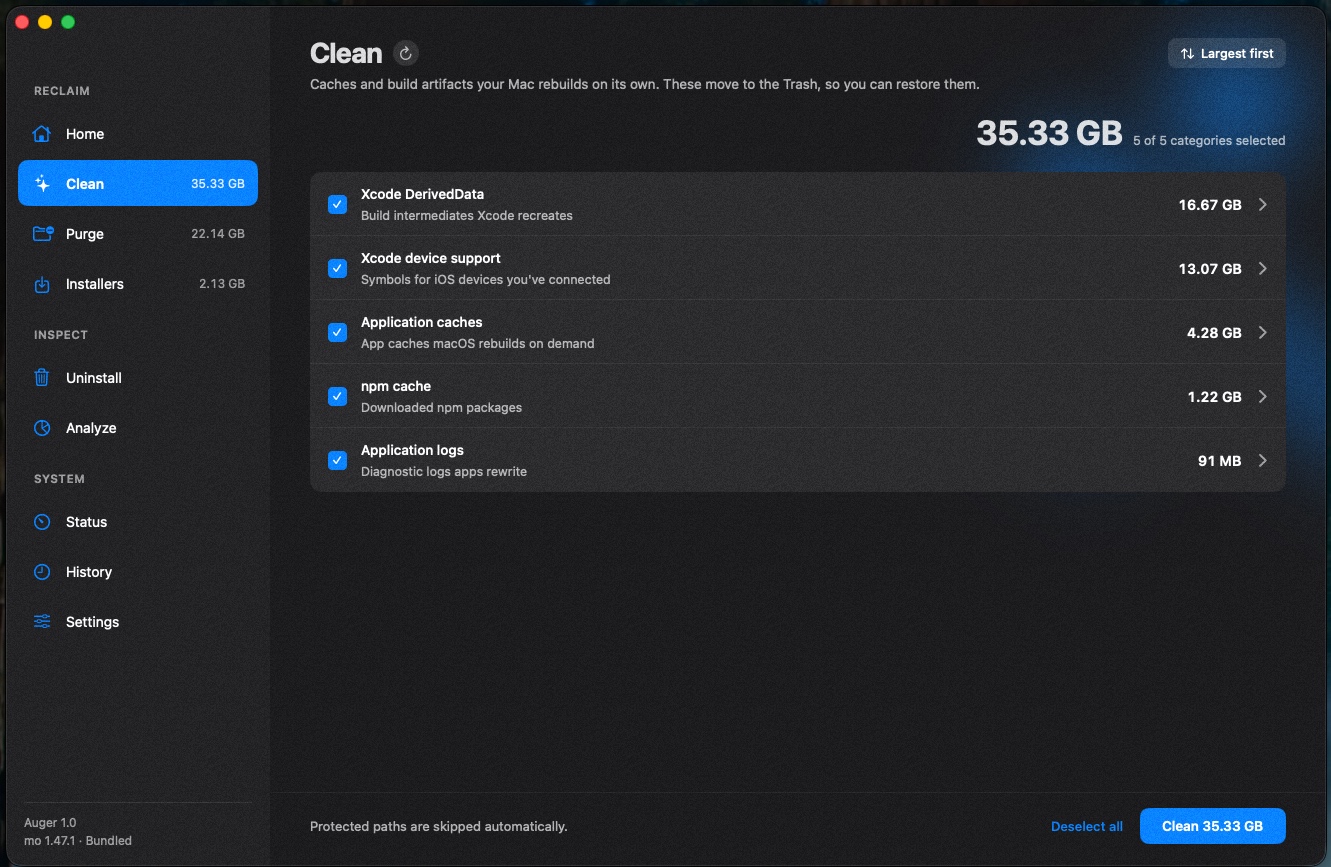Switch to the Uninstall section
Screen dimensions: 1331x867
(138, 378)
